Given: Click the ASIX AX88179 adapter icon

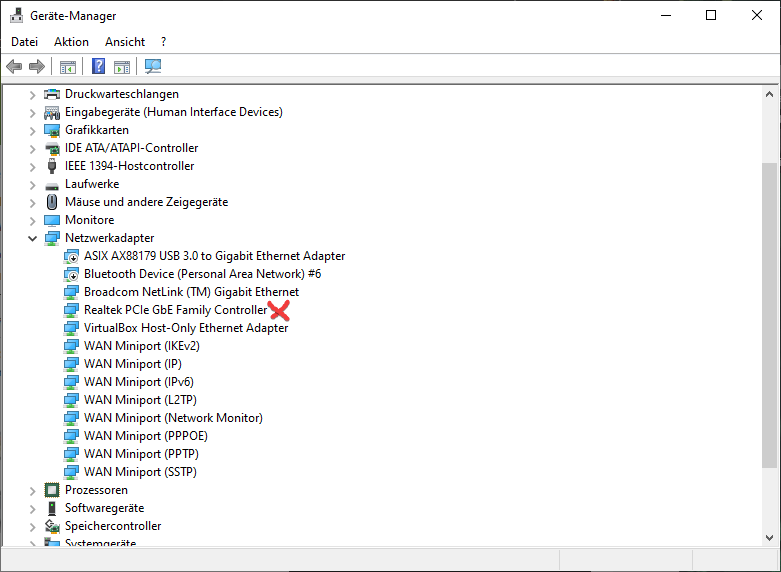Looking at the screenshot, I should point(71,256).
